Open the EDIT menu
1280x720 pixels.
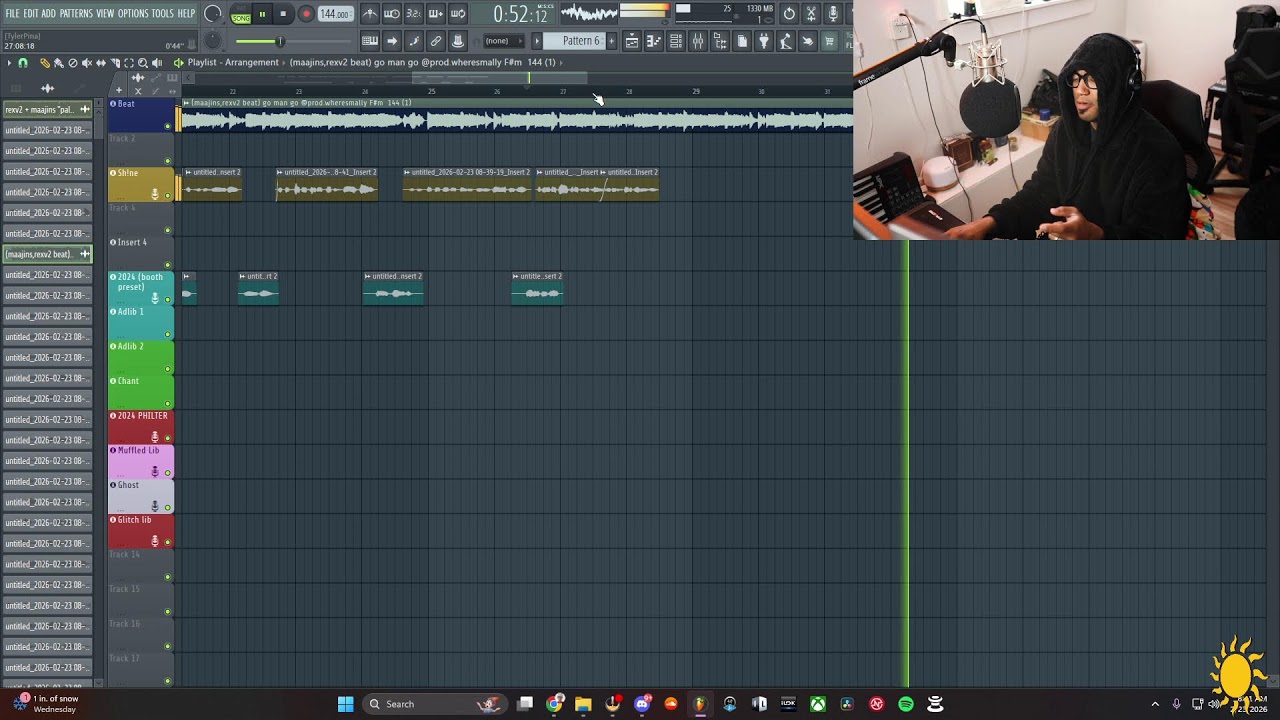[x=30, y=14]
